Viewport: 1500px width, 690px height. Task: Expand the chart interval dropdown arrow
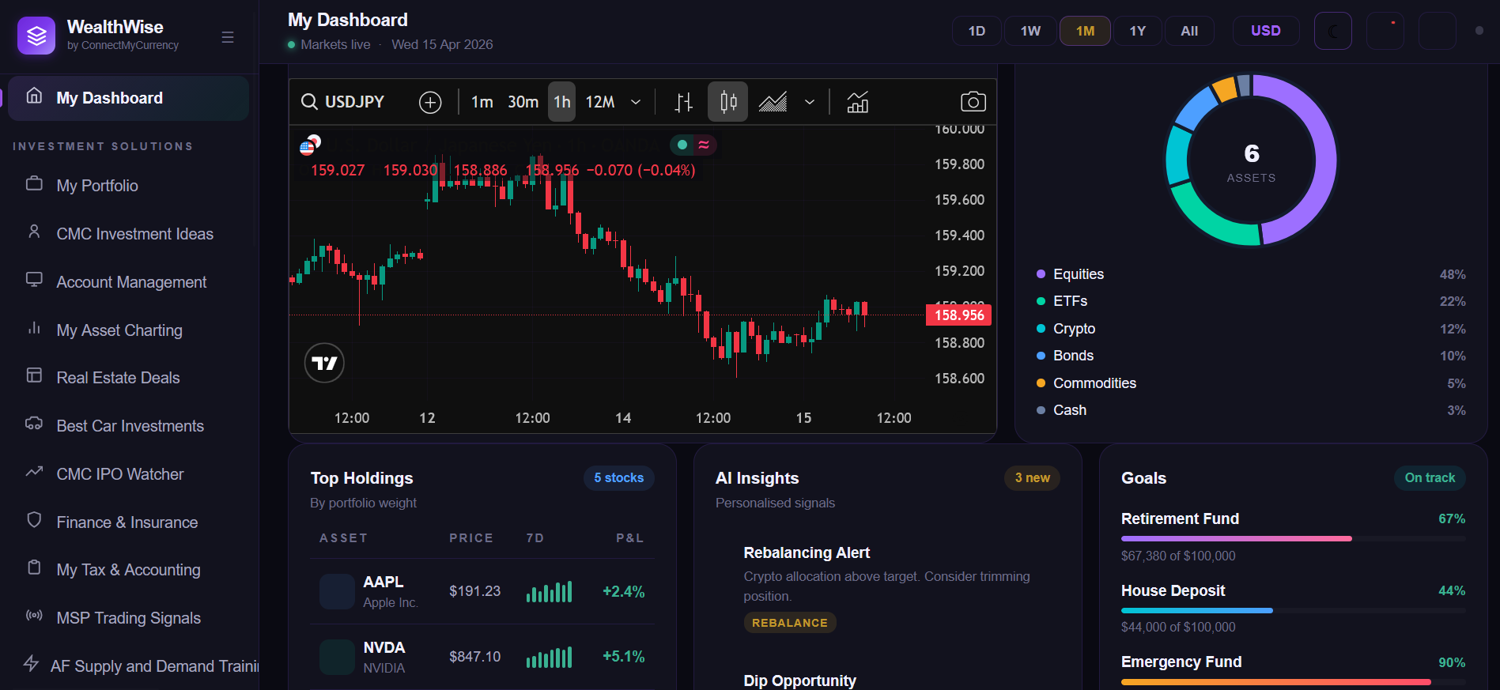pyautogui.click(x=634, y=102)
